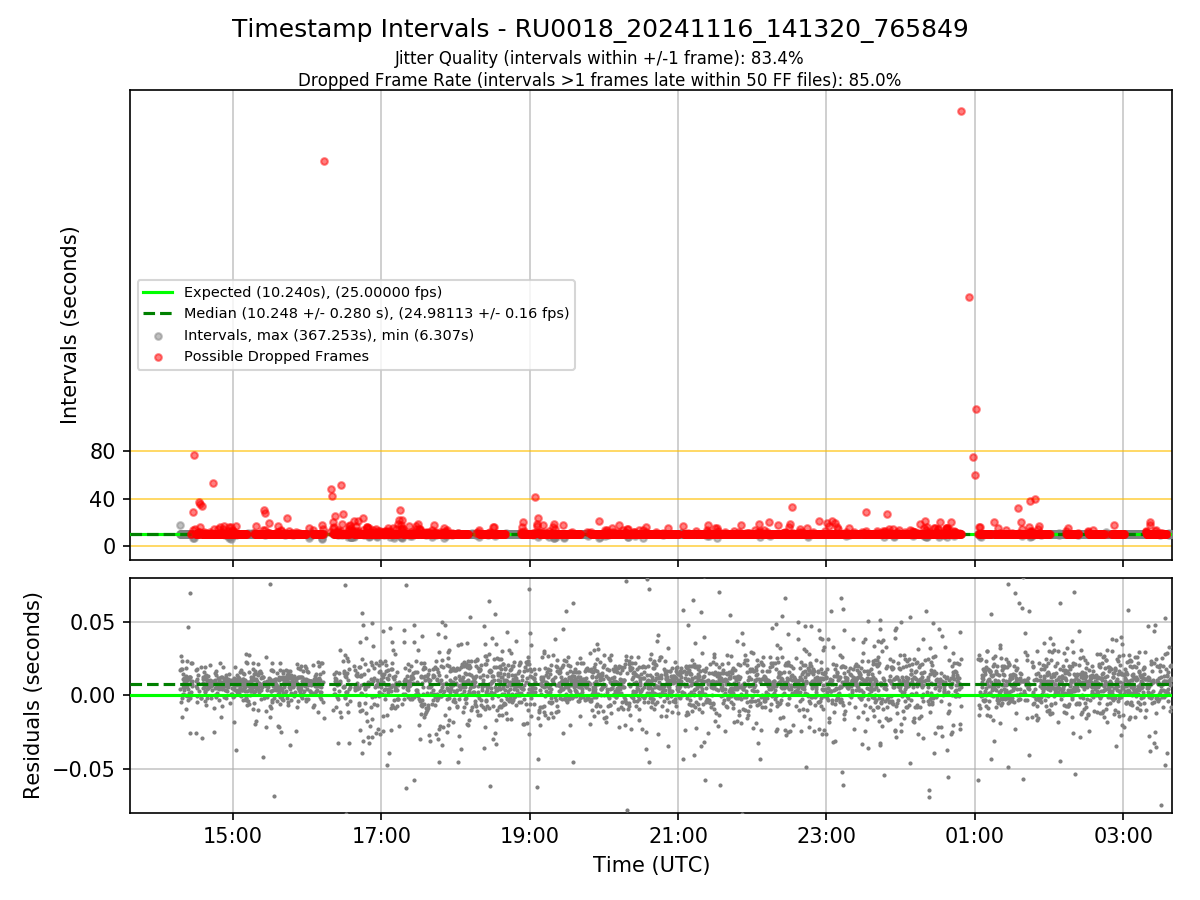This screenshot has height=900, width=1200.
Task: Click the 19:00 x-axis tick label
Action: (529, 834)
